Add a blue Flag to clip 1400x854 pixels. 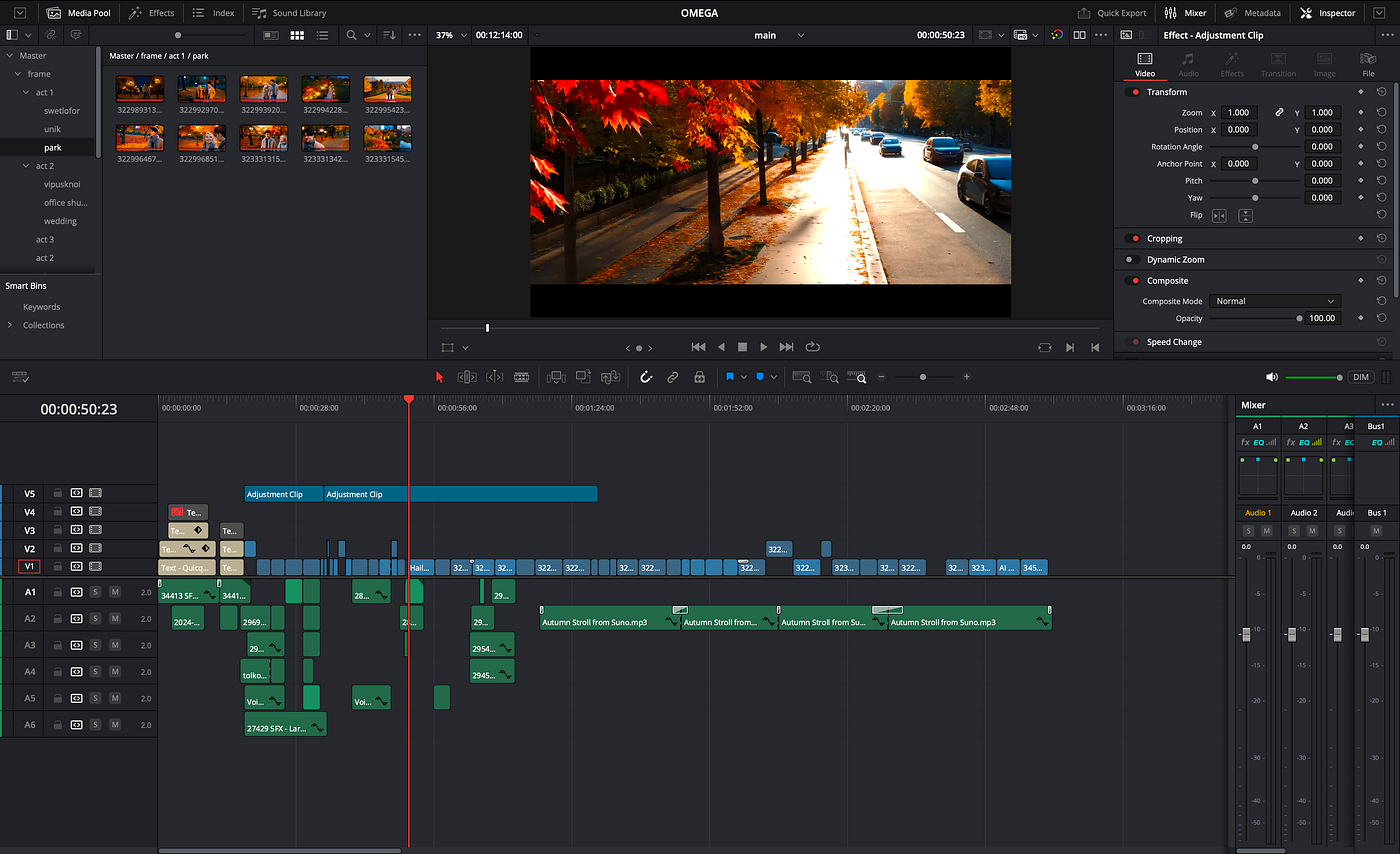730,377
